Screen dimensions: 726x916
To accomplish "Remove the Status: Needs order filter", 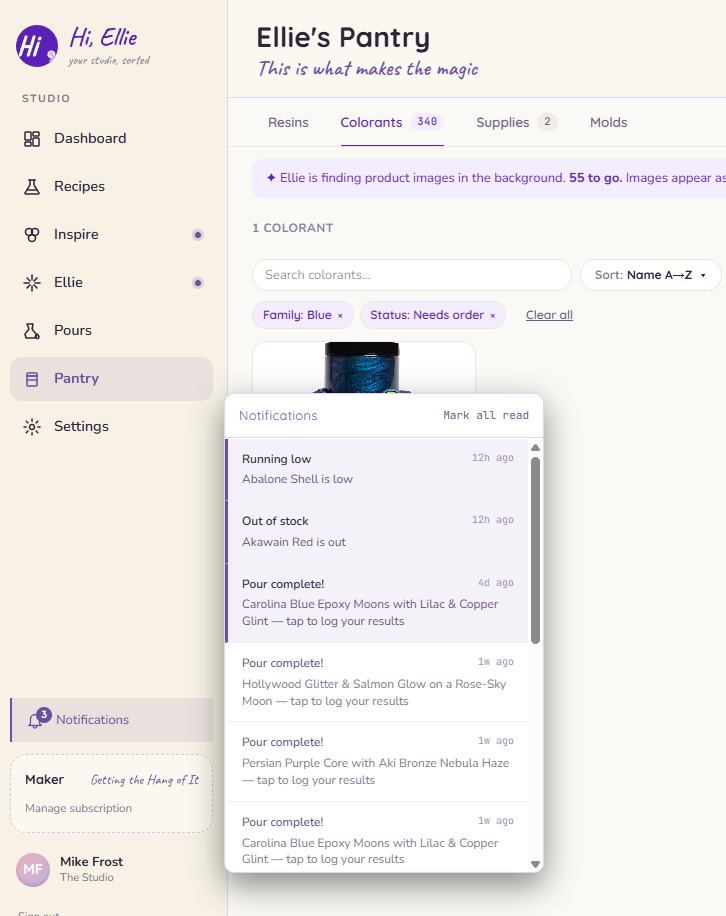I will click(492, 315).
